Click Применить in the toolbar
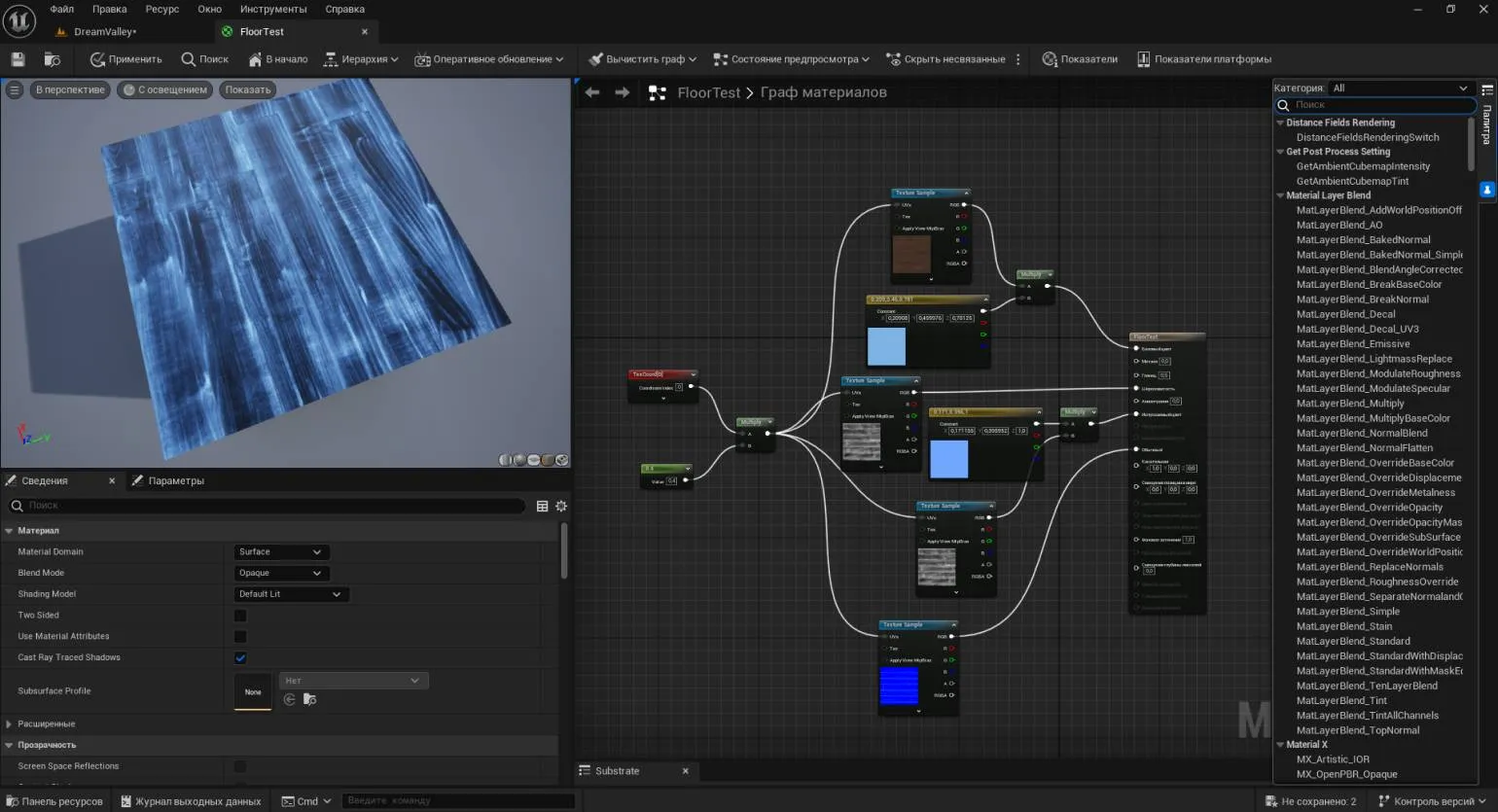The height and width of the screenshot is (812, 1498). tap(125, 59)
